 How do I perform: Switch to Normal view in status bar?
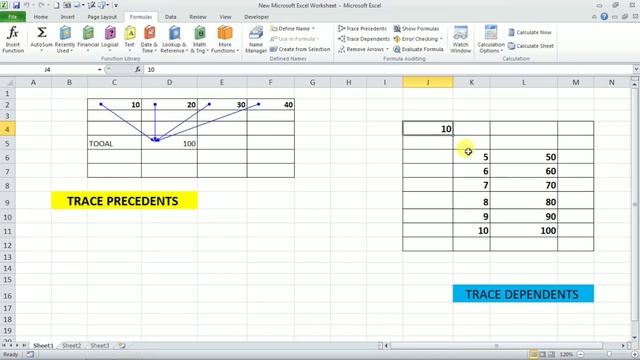(533, 354)
